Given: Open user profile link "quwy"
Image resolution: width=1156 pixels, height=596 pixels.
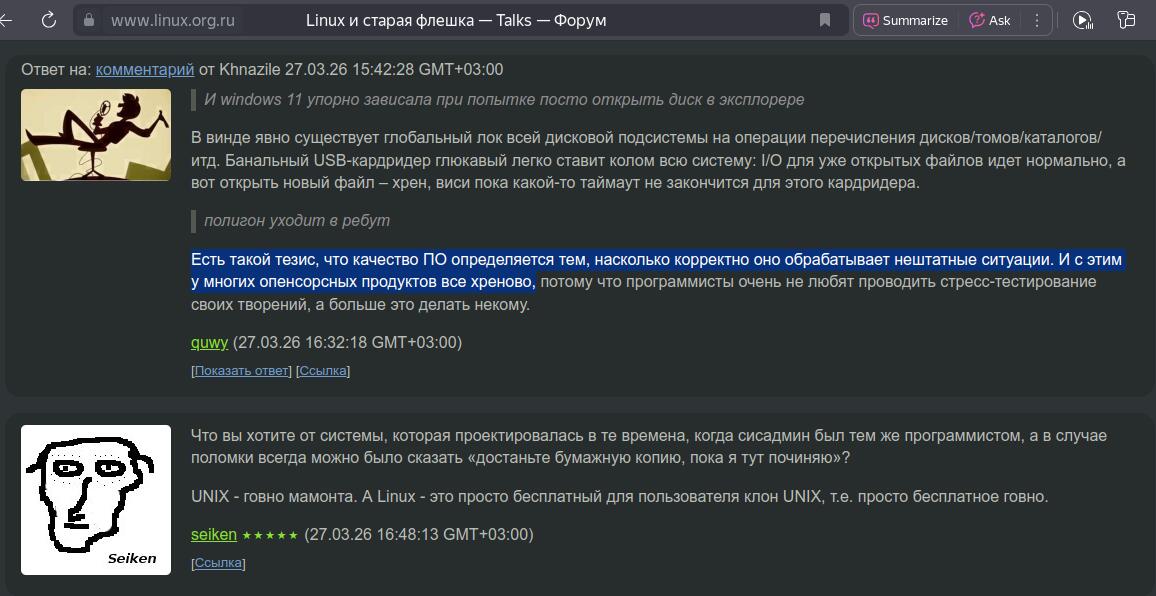Looking at the screenshot, I should pyautogui.click(x=209, y=342).
